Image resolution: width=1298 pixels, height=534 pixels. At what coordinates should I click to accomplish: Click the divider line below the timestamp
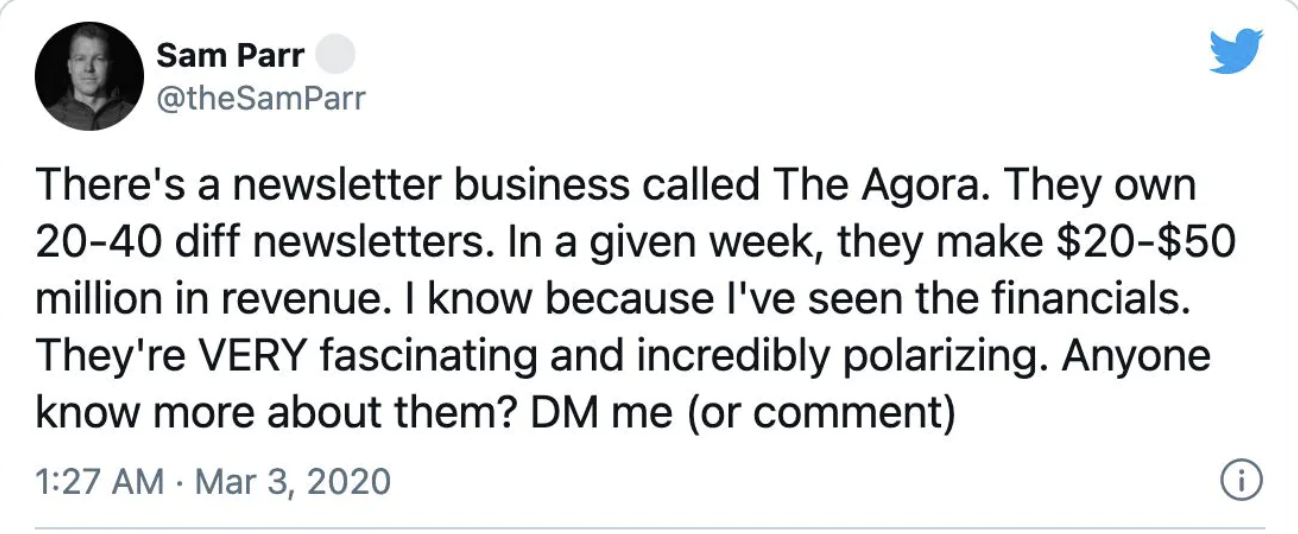pos(650,527)
